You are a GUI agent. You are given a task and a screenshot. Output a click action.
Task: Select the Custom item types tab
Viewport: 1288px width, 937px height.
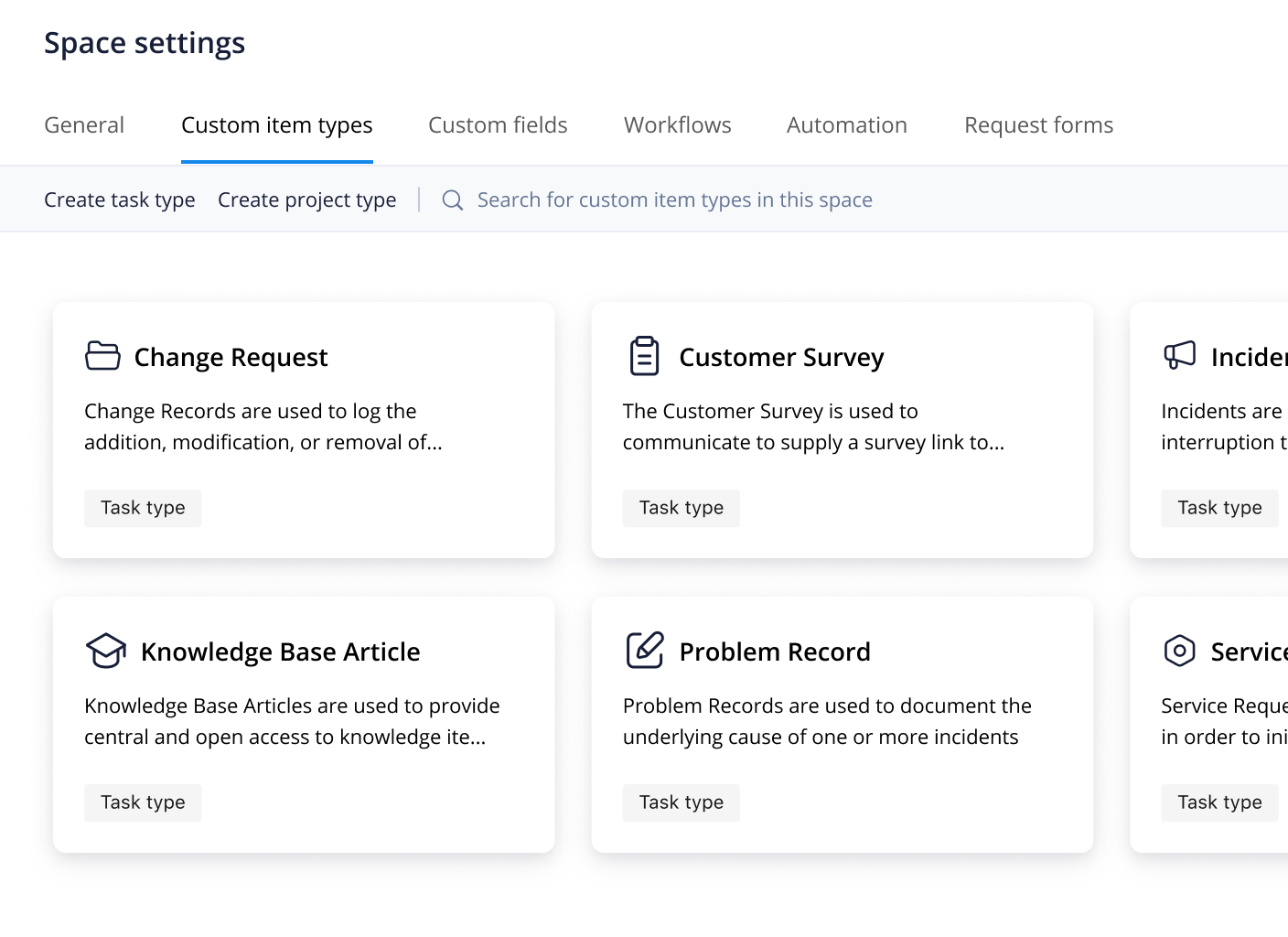pos(276,125)
